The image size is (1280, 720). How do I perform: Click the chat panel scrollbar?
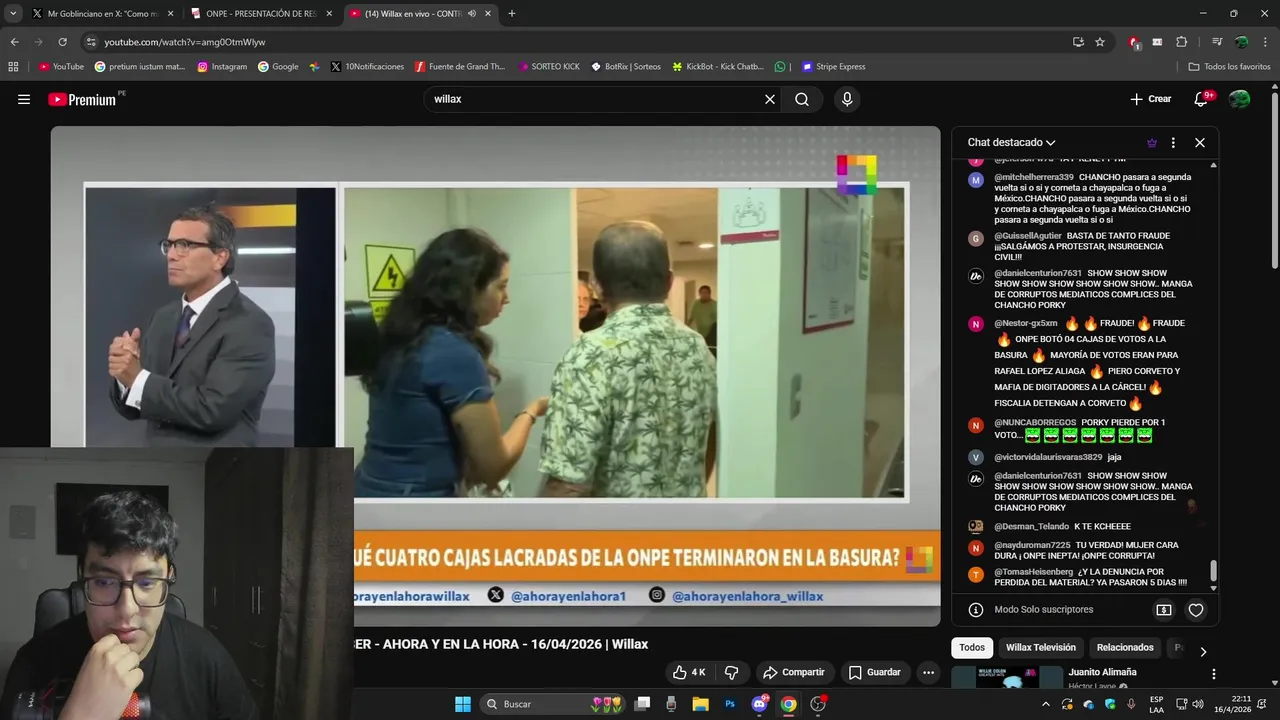(1214, 570)
